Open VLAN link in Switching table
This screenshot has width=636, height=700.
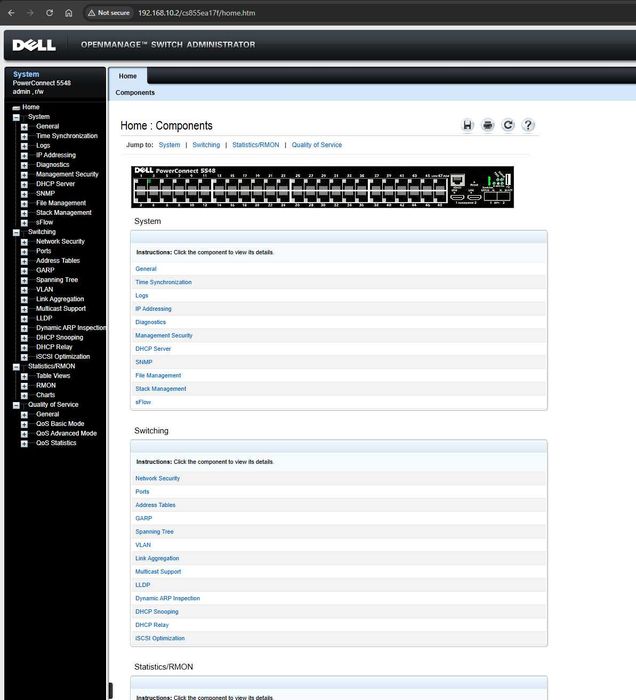click(x=143, y=545)
